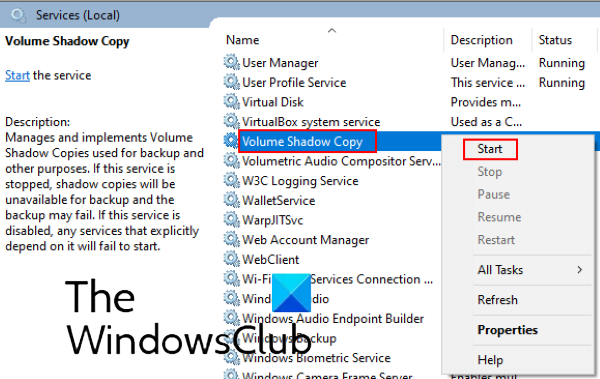Choose Restart in the context menu

496,240
